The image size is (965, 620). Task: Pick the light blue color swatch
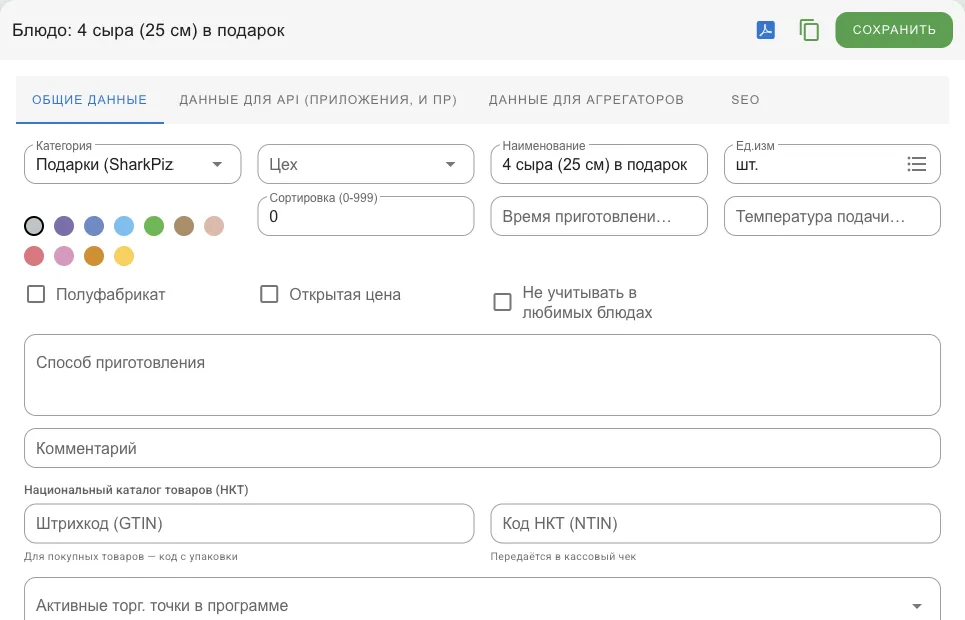124,226
